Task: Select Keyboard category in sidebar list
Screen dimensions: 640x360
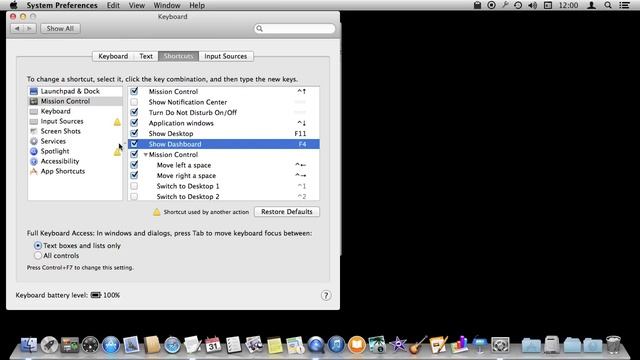Action: tap(75, 111)
